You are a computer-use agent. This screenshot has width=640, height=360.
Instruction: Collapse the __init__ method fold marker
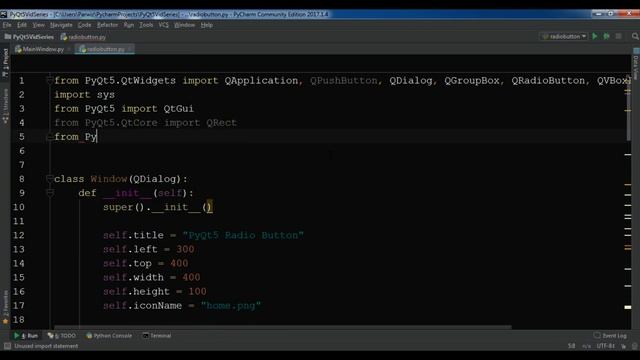50,192
